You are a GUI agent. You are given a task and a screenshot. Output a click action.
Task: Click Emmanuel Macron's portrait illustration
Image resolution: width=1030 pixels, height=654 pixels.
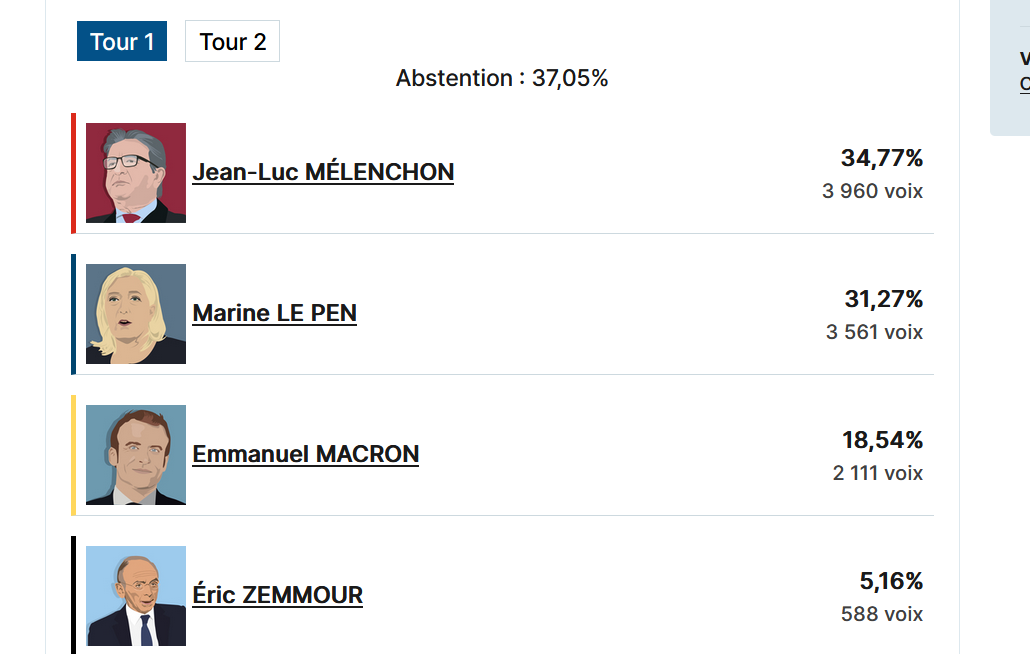[x=136, y=455]
